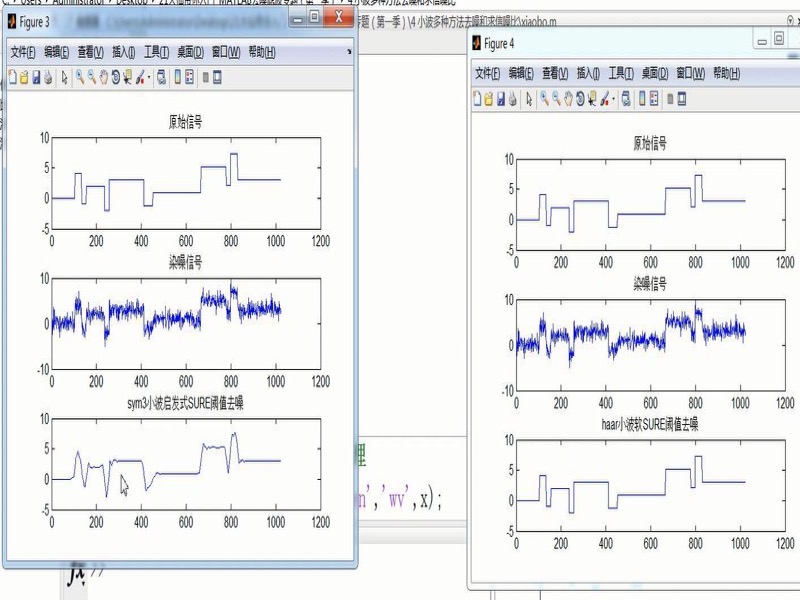Print Figure 4 via the printer icon
800x600 pixels.
click(513, 99)
